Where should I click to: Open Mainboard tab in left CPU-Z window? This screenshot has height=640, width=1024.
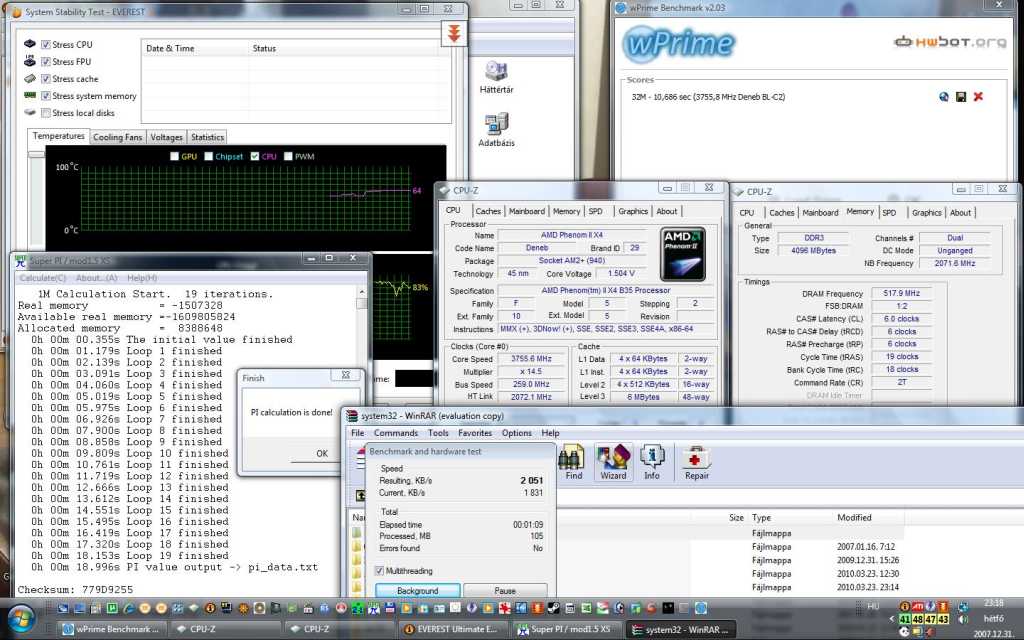click(526, 212)
